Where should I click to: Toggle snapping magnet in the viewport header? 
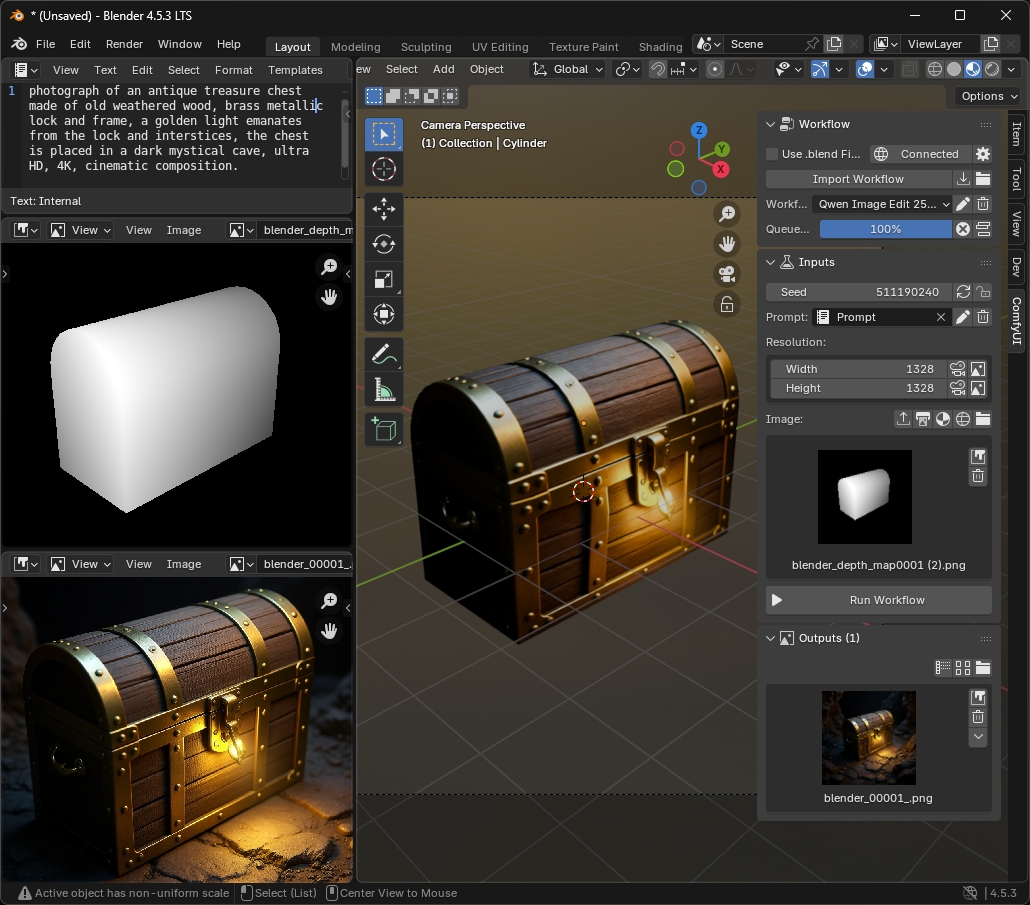click(x=657, y=69)
